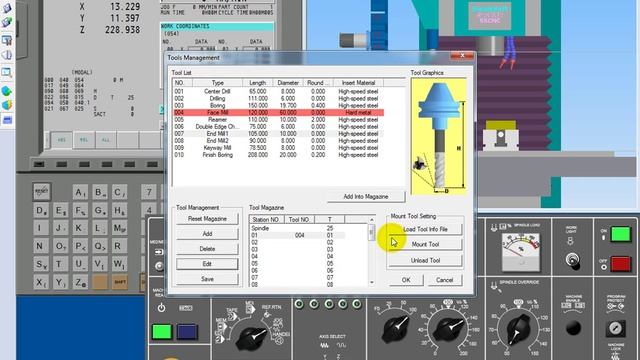Select tool 007 End Mill1 row

[278, 133]
